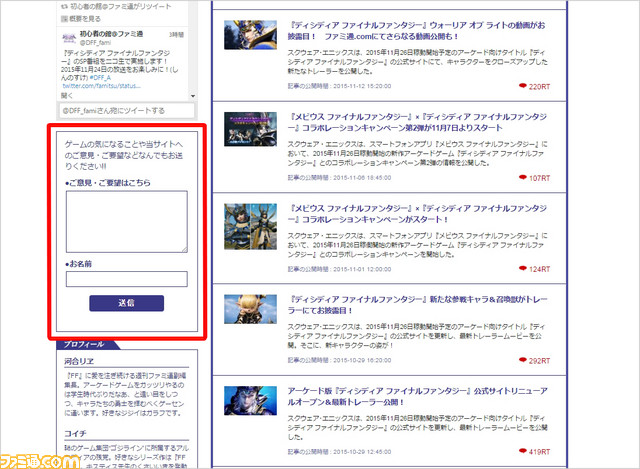Click the 河合リエ profile name
This screenshot has width=640, height=469.
point(79,361)
